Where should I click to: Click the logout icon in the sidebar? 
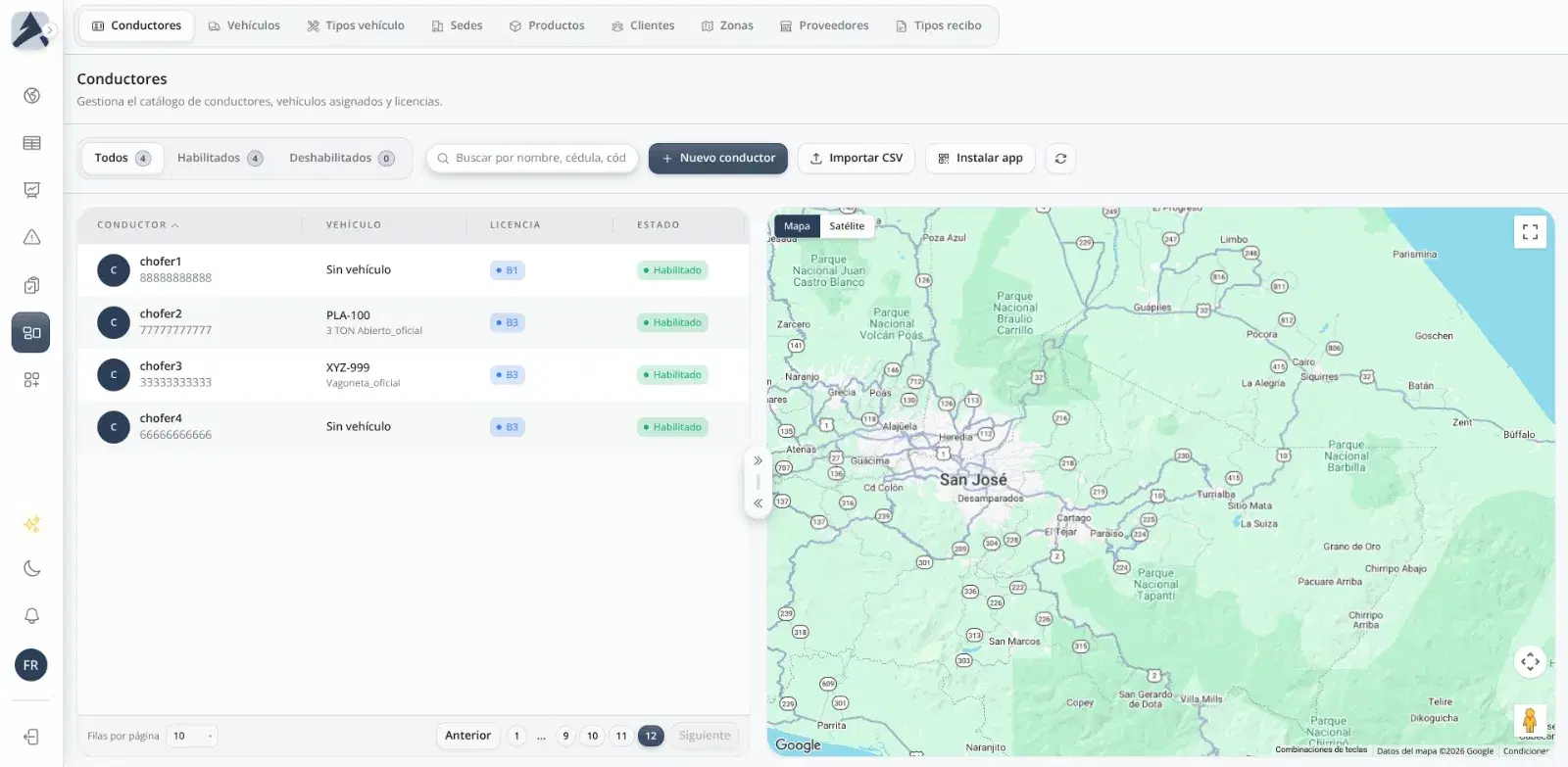point(31,737)
